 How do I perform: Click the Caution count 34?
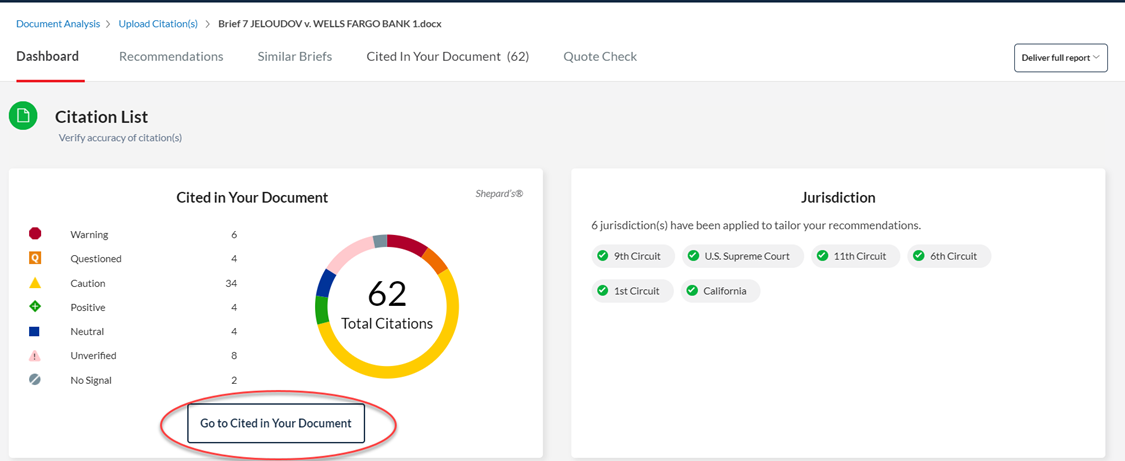[231, 283]
